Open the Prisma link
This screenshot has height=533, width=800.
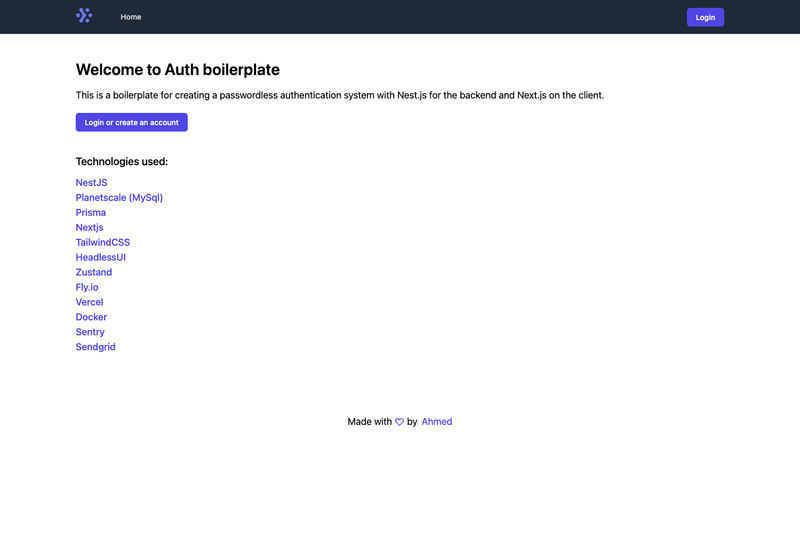tap(91, 212)
